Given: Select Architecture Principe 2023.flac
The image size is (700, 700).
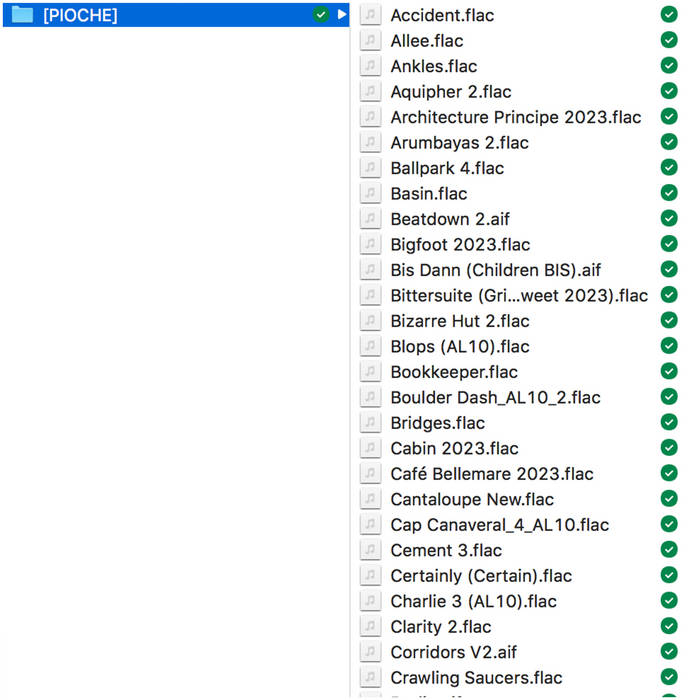Looking at the screenshot, I should (515, 117).
